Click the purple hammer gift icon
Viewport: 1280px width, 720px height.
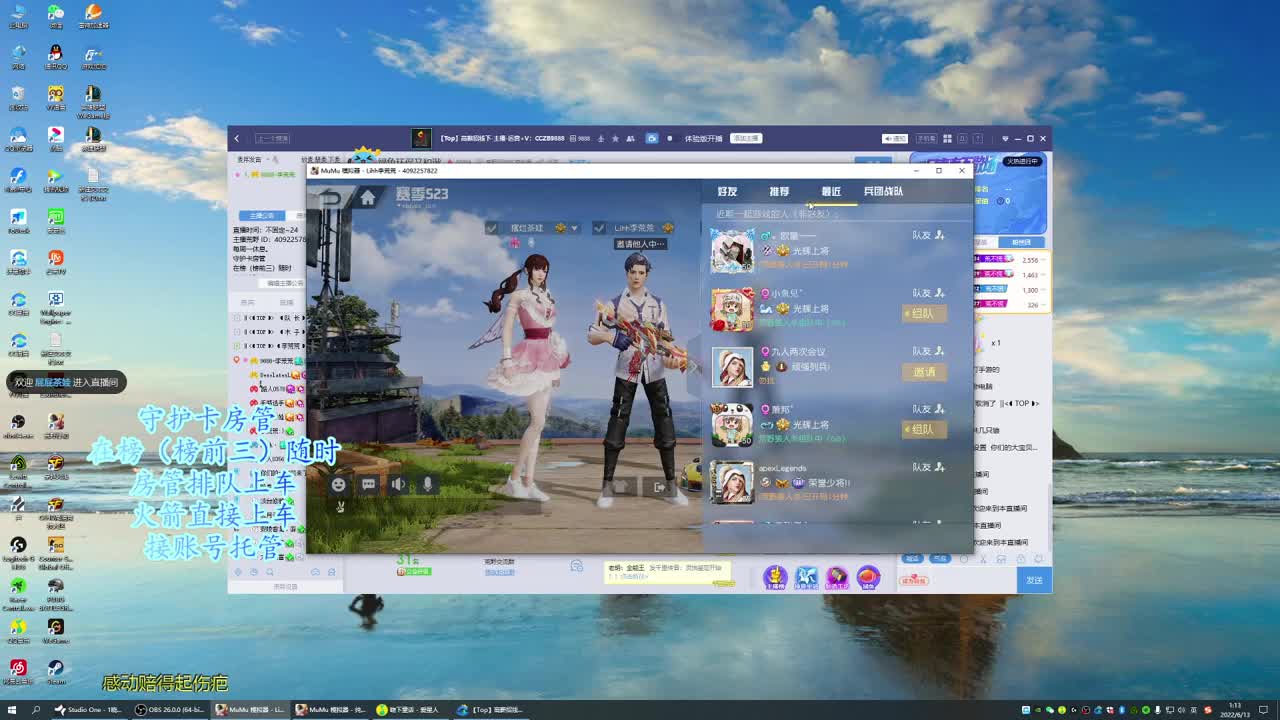(837, 577)
